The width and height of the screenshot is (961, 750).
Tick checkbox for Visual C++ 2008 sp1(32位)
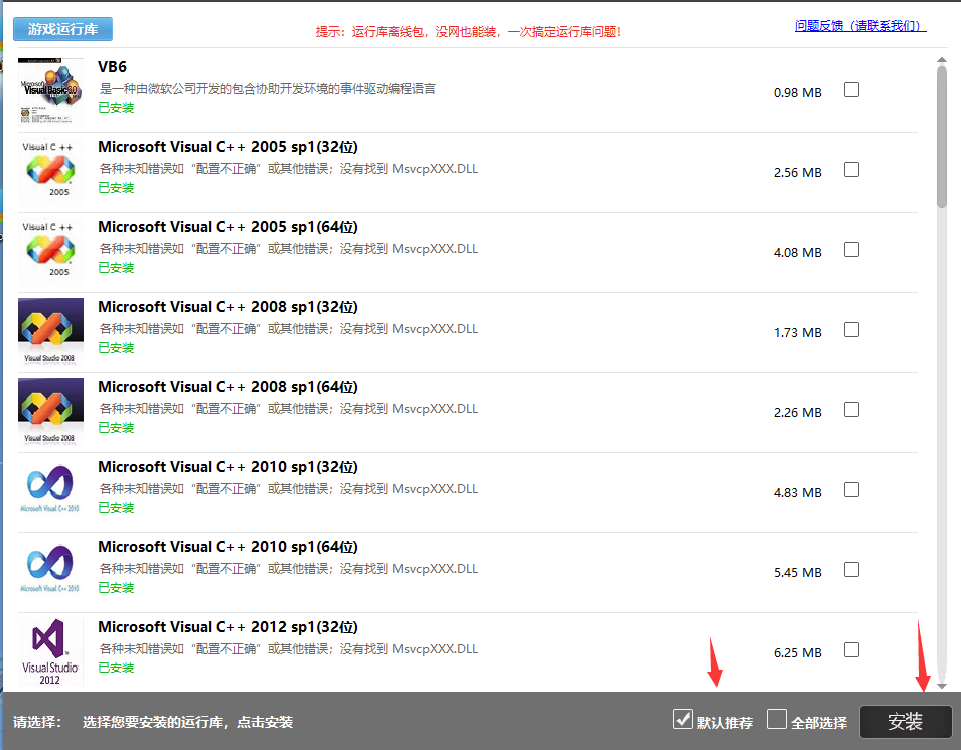pos(851,330)
